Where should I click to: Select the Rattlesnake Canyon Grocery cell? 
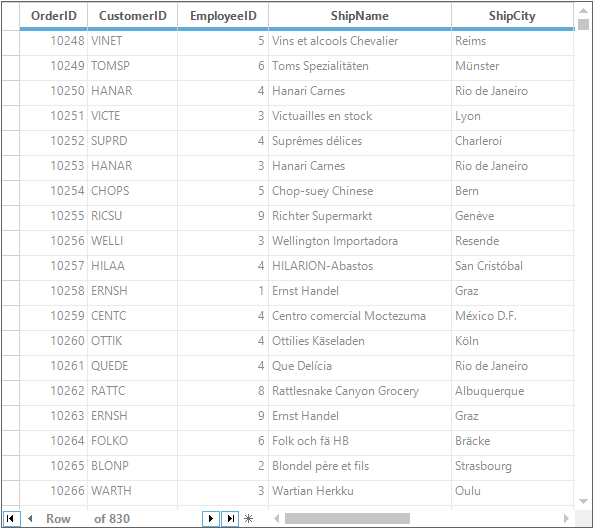pyautogui.click(x=360, y=391)
